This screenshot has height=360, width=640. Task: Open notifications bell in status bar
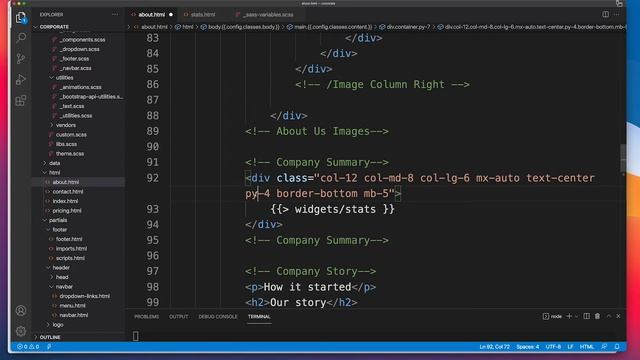(x=617, y=347)
